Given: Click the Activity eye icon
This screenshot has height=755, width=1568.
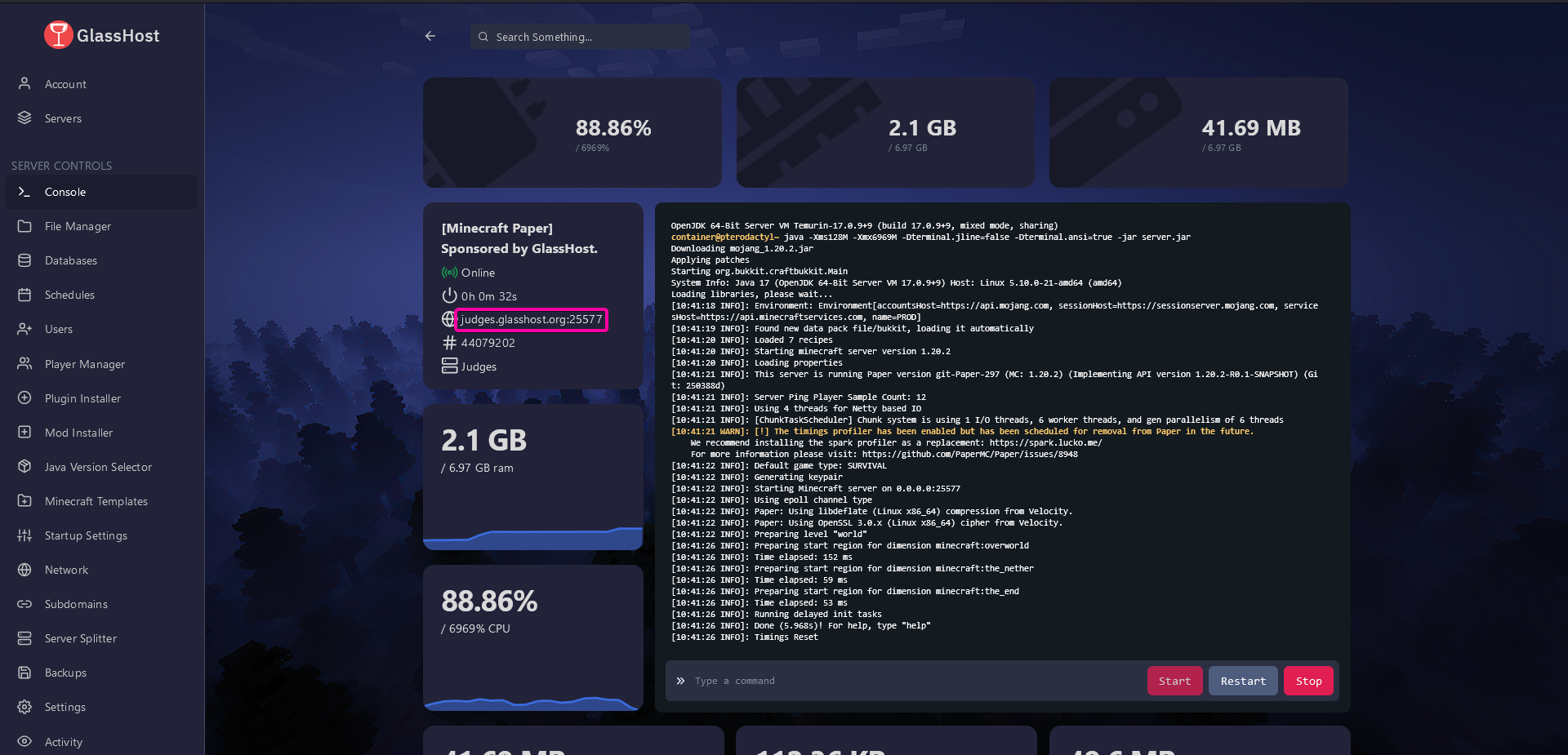Looking at the screenshot, I should pos(24,741).
